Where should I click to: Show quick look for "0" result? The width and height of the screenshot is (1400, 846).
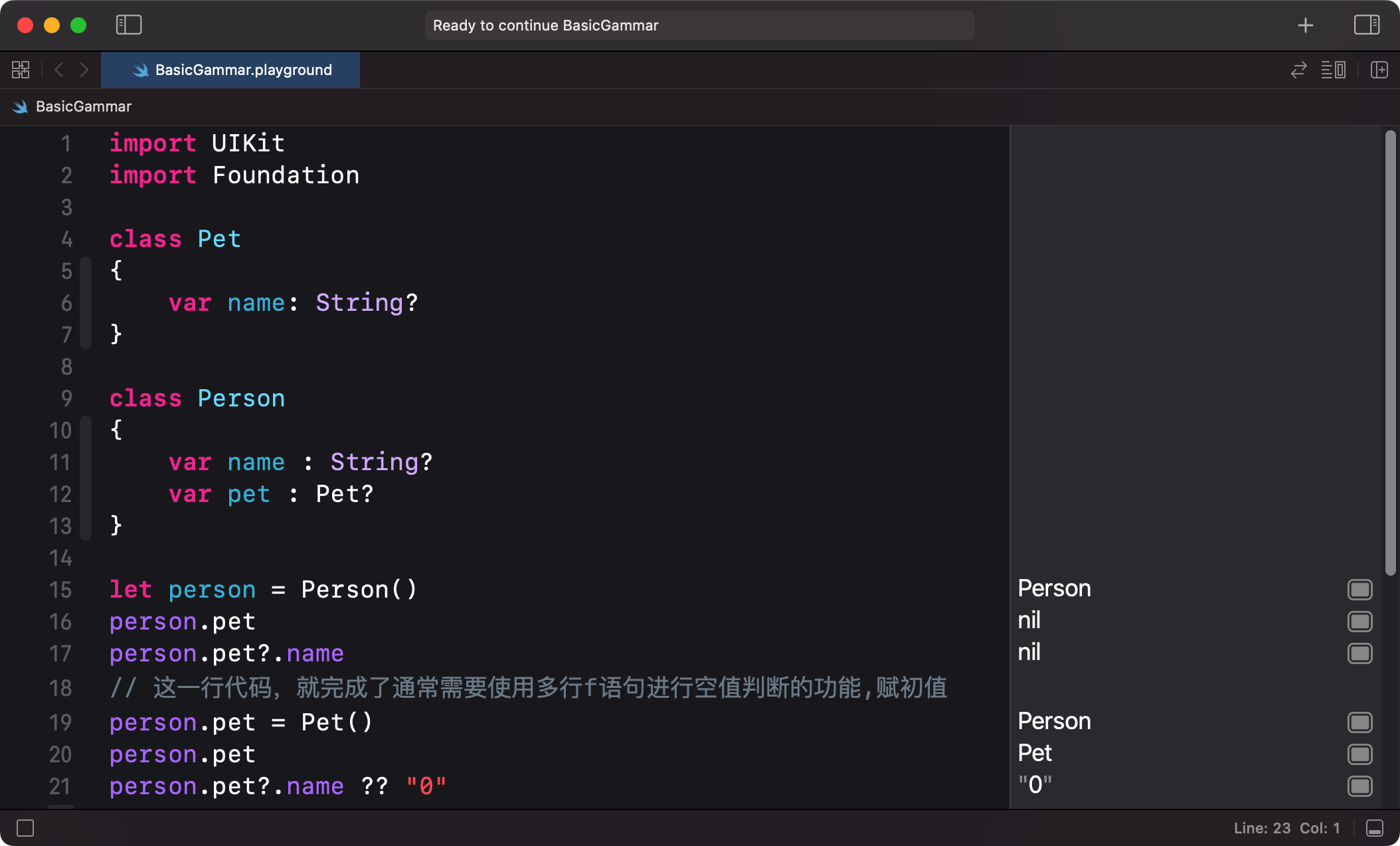tap(1359, 786)
